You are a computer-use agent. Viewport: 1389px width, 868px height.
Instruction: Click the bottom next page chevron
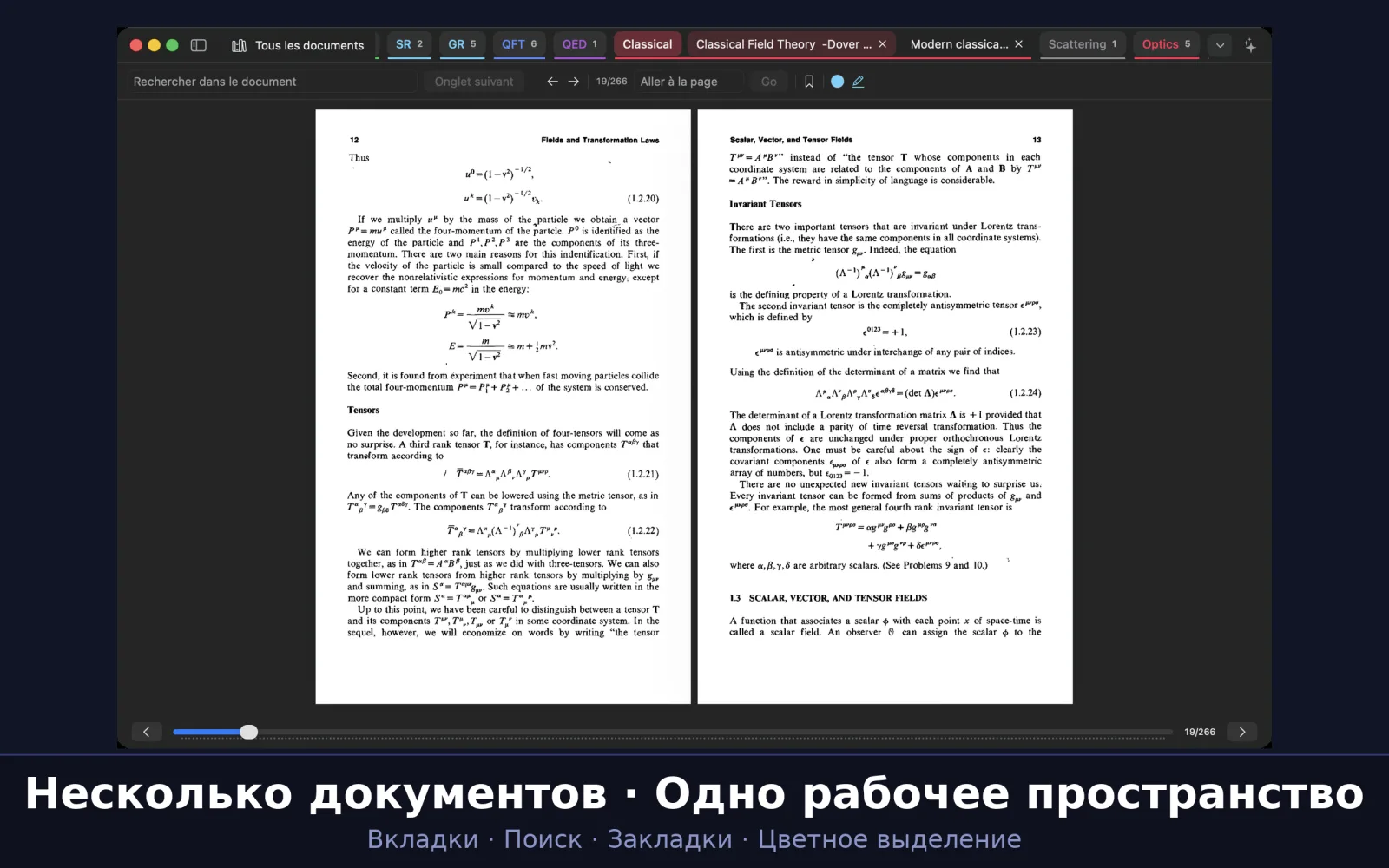click(1242, 732)
